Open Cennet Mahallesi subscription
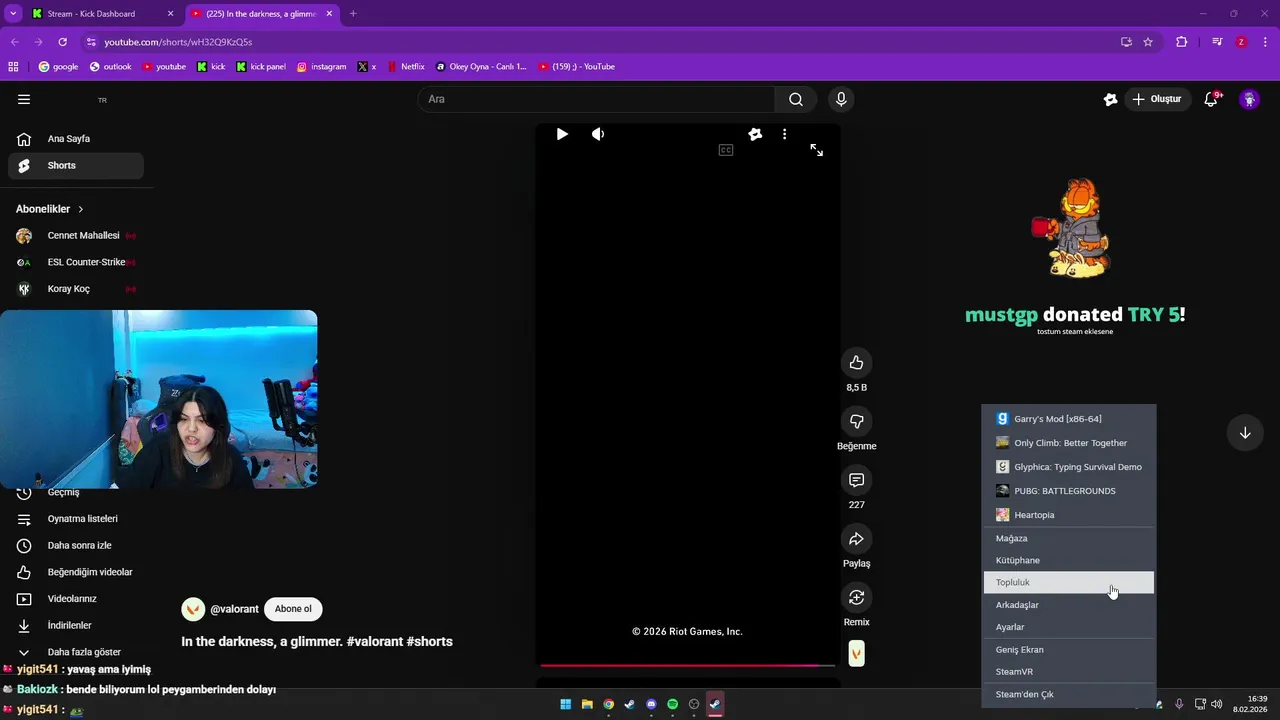 (76, 236)
